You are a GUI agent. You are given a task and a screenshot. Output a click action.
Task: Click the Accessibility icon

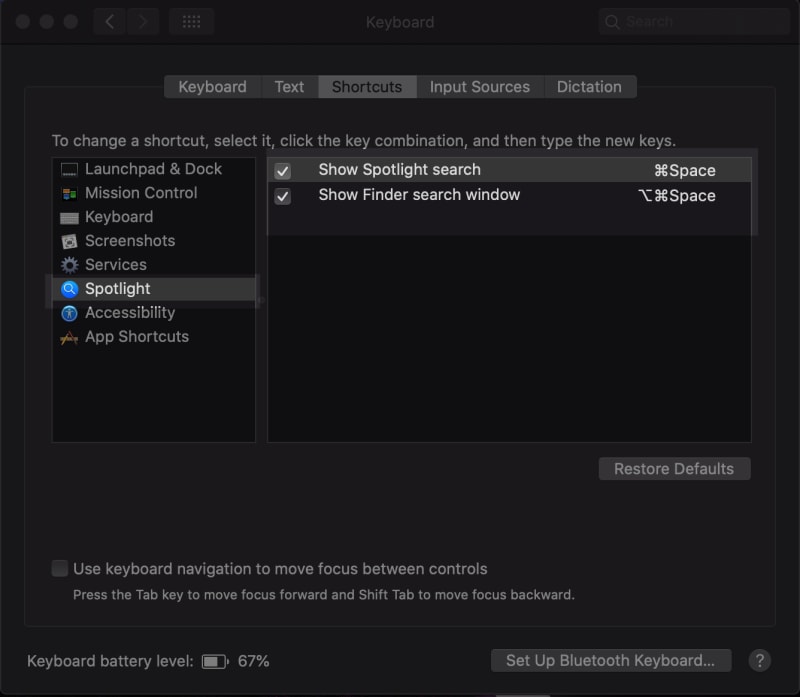coord(69,313)
